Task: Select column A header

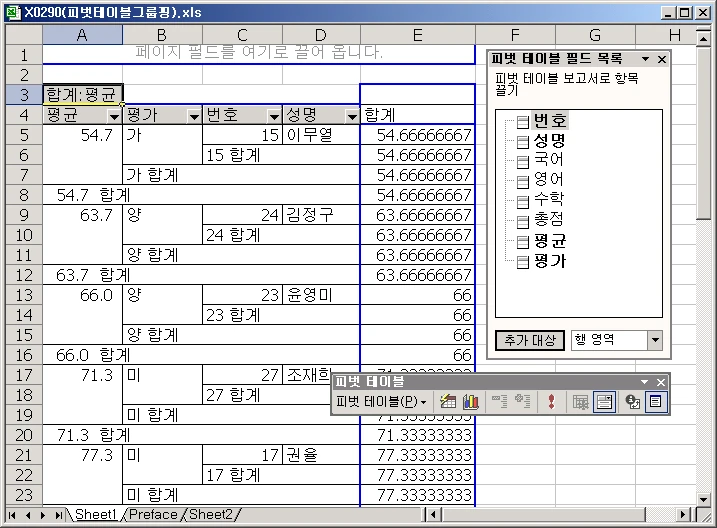Action: pos(82,35)
